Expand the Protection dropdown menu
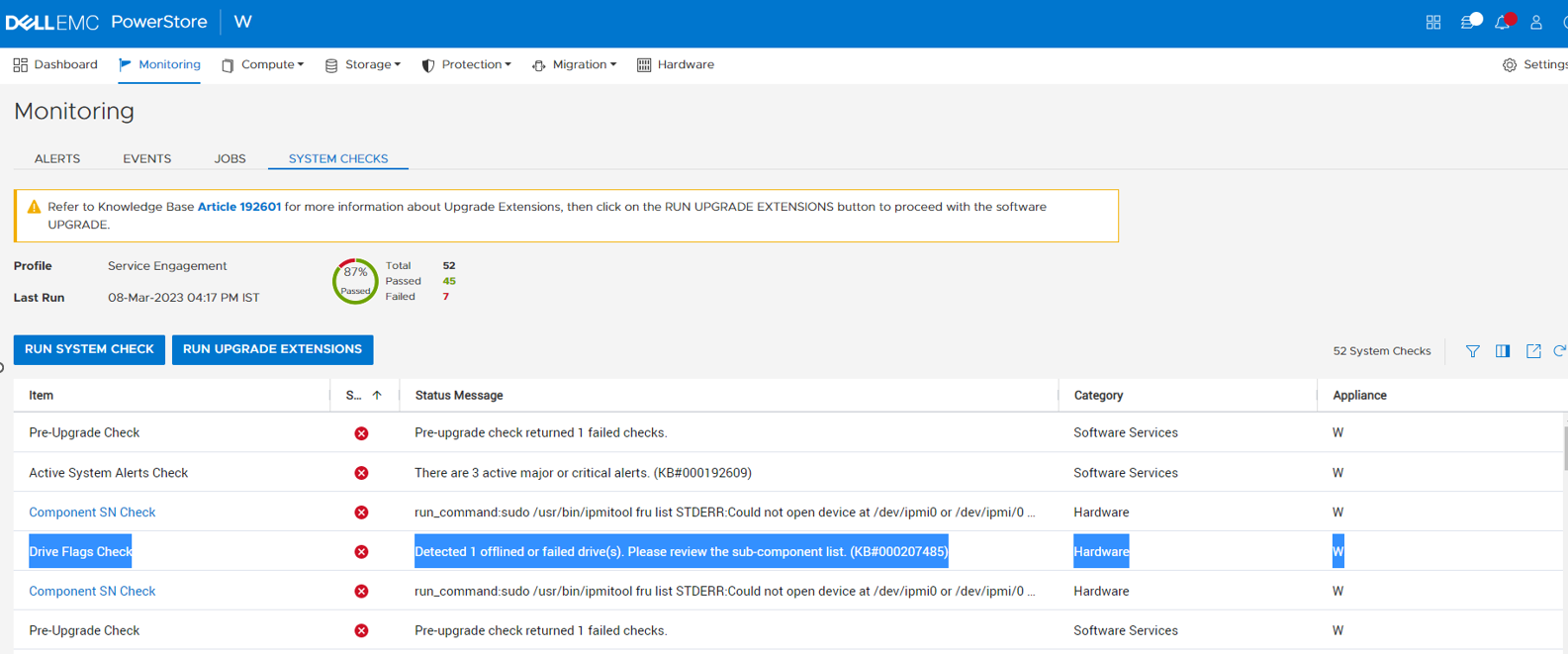 click(x=467, y=65)
